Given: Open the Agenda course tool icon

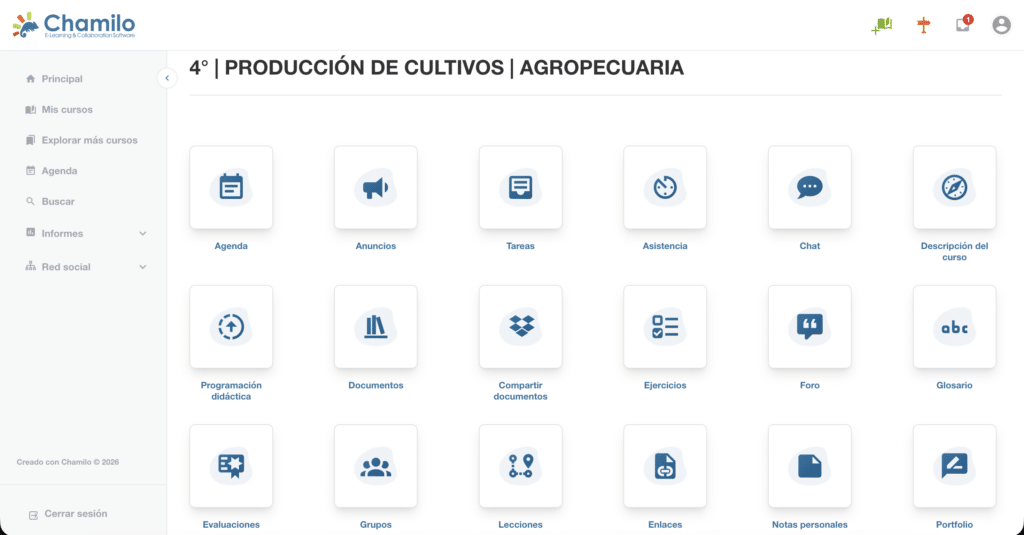Looking at the screenshot, I should tap(231, 187).
